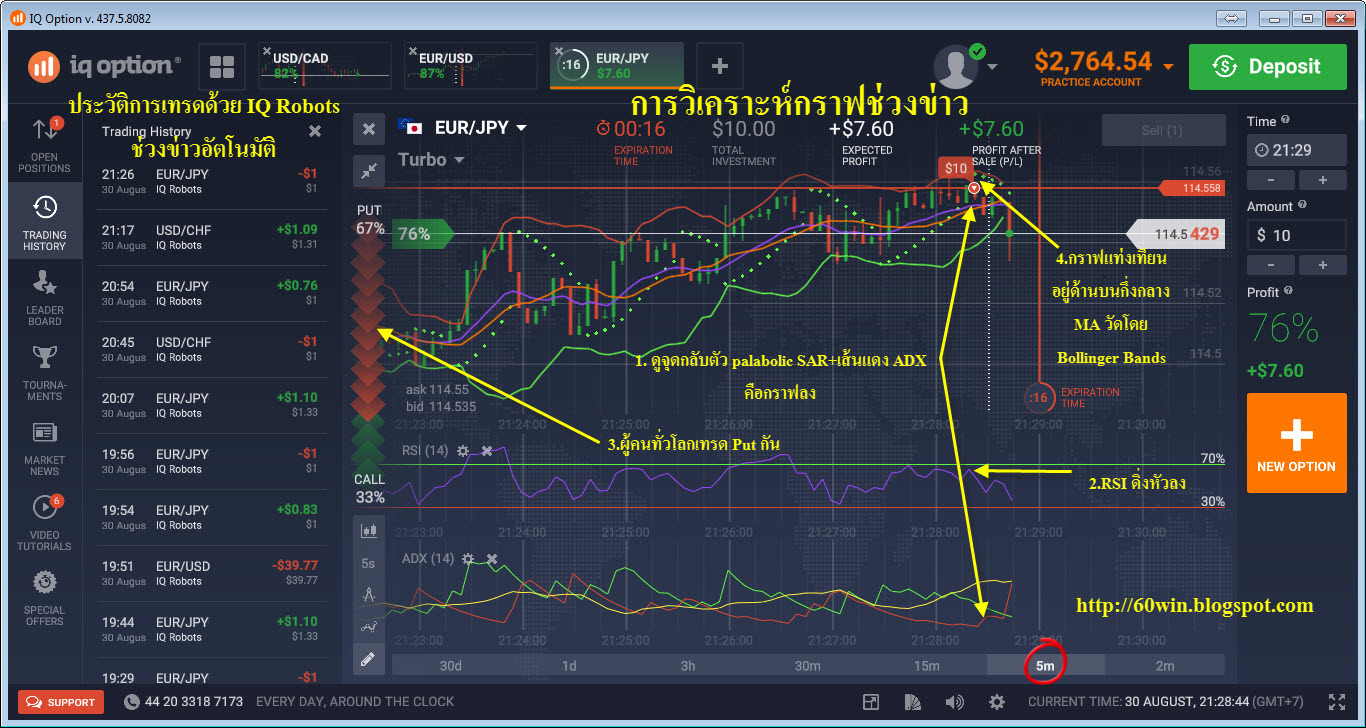Add a new asset tab with plus
Image resolution: width=1366 pixels, height=728 pixels.
click(719, 67)
